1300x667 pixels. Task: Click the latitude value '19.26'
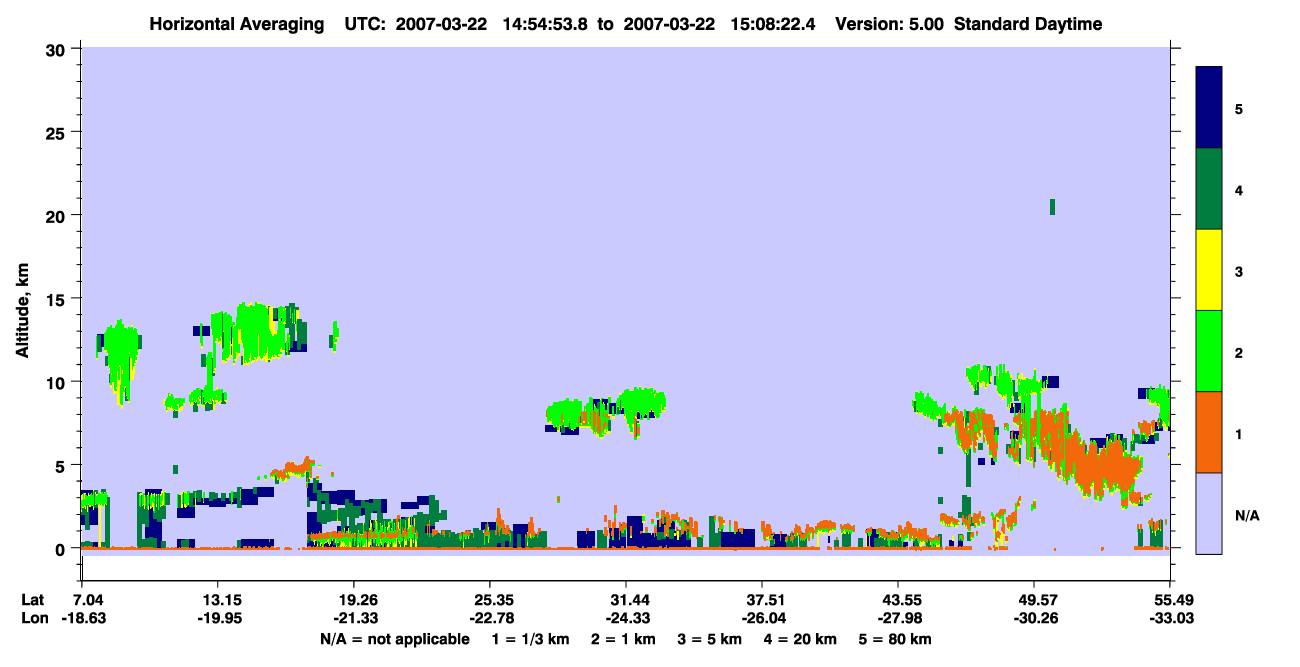pos(354,600)
